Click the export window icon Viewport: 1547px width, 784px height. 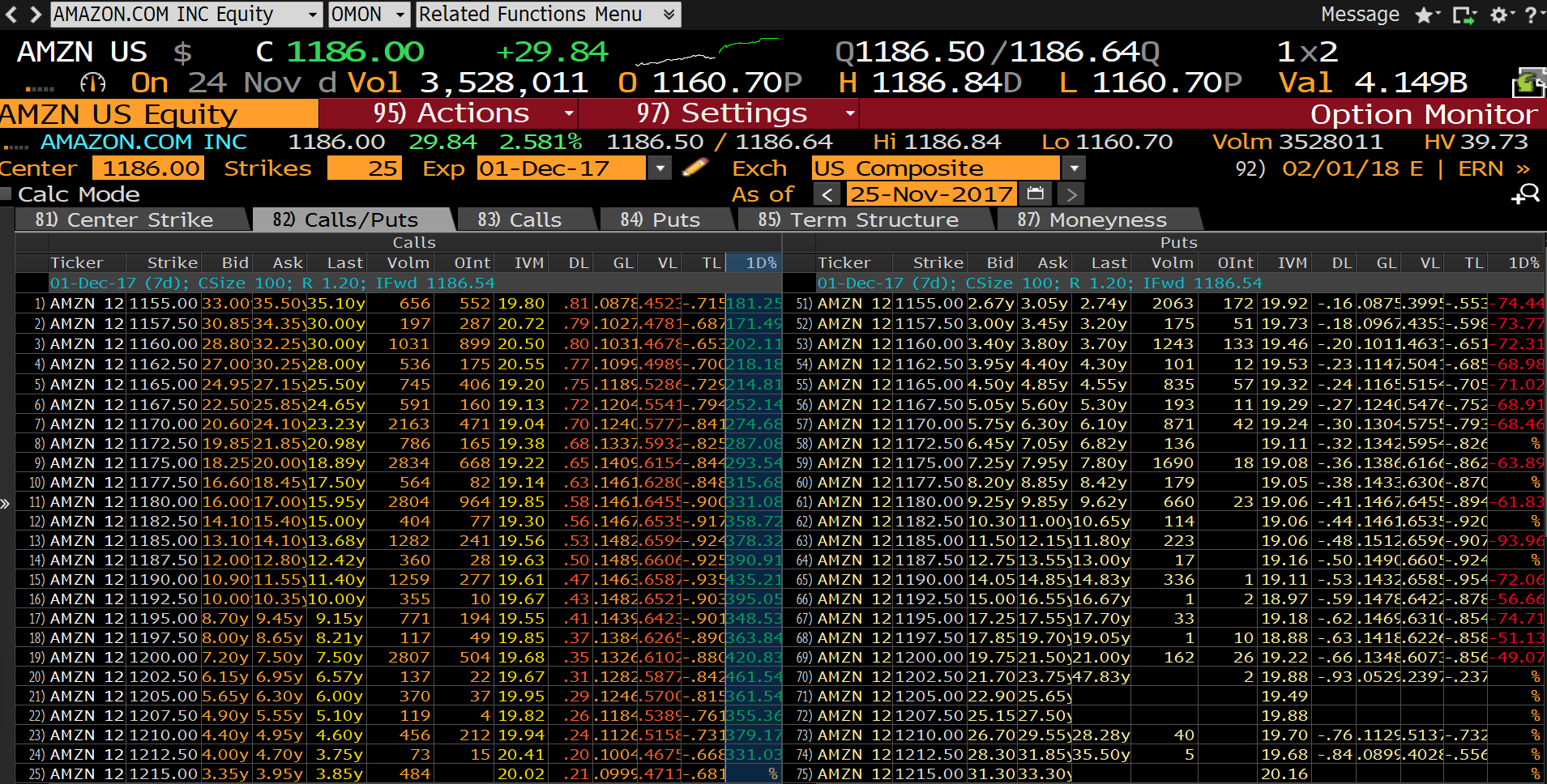pos(1463,15)
